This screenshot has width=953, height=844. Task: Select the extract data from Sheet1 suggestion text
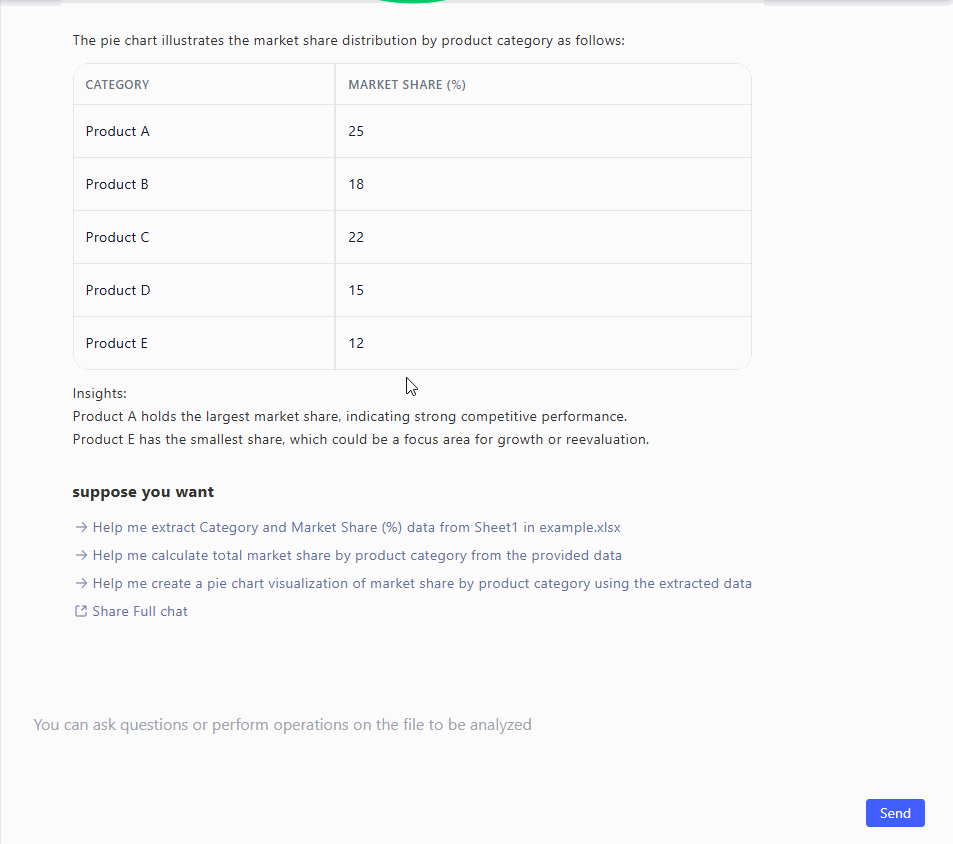[x=356, y=527]
